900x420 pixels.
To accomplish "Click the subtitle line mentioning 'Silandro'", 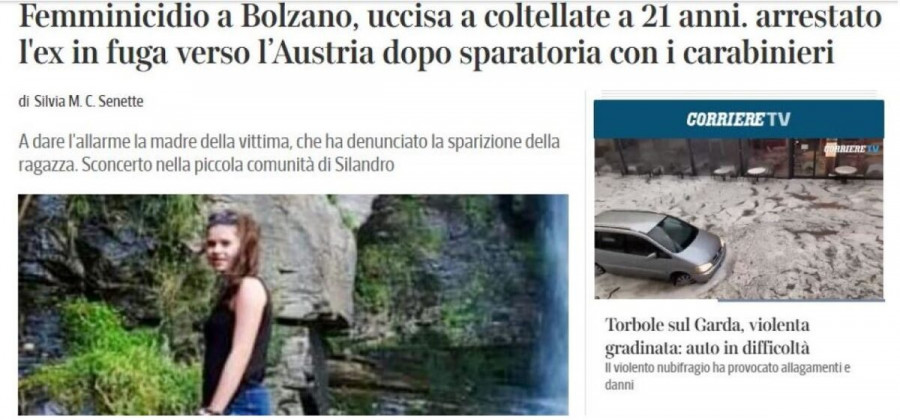I will click(x=207, y=165).
